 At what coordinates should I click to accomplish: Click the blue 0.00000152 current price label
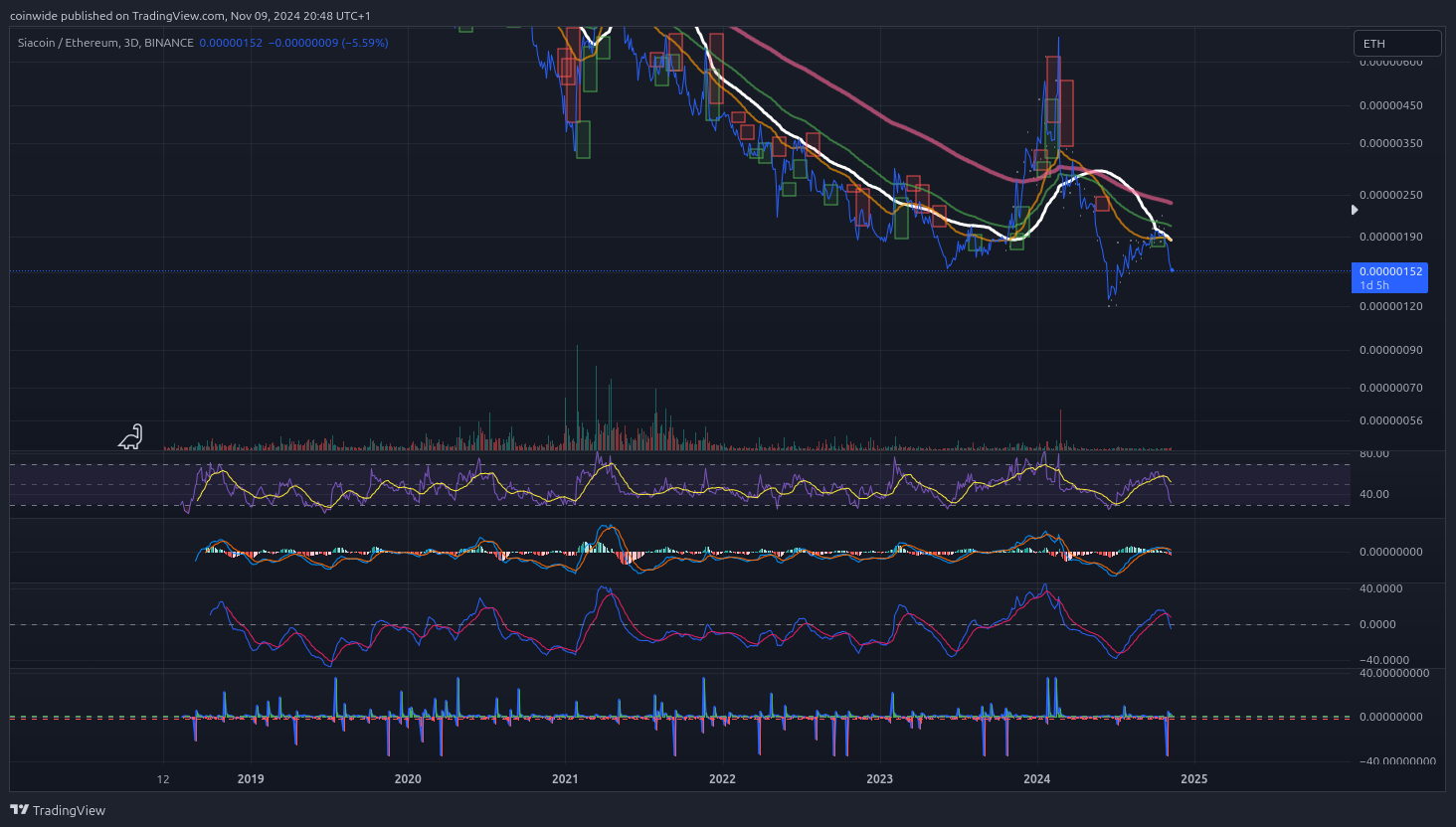click(x=1390, y=277)
